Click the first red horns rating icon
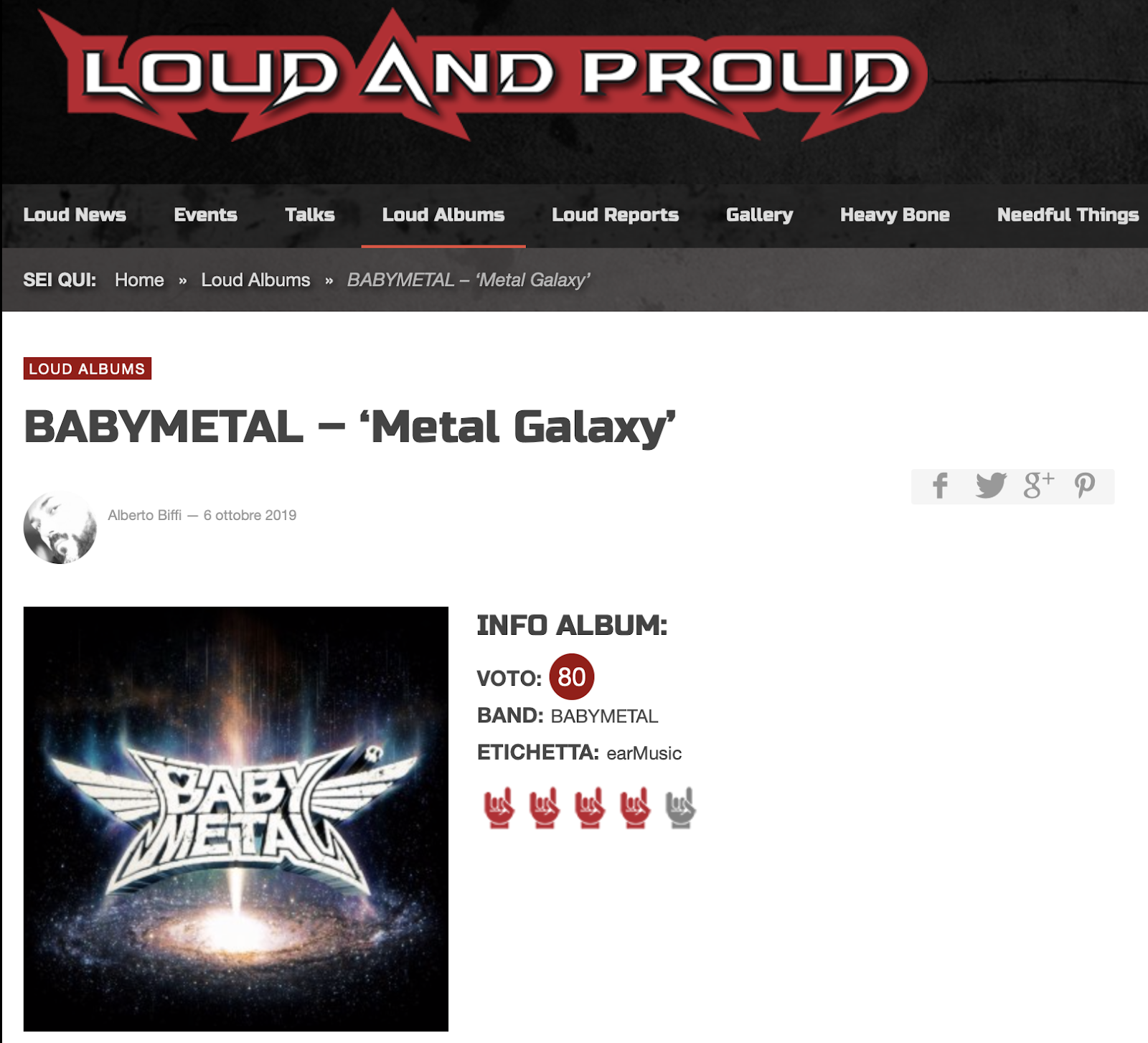Viewport: 1148px width, 1043px height. (499, 808)
